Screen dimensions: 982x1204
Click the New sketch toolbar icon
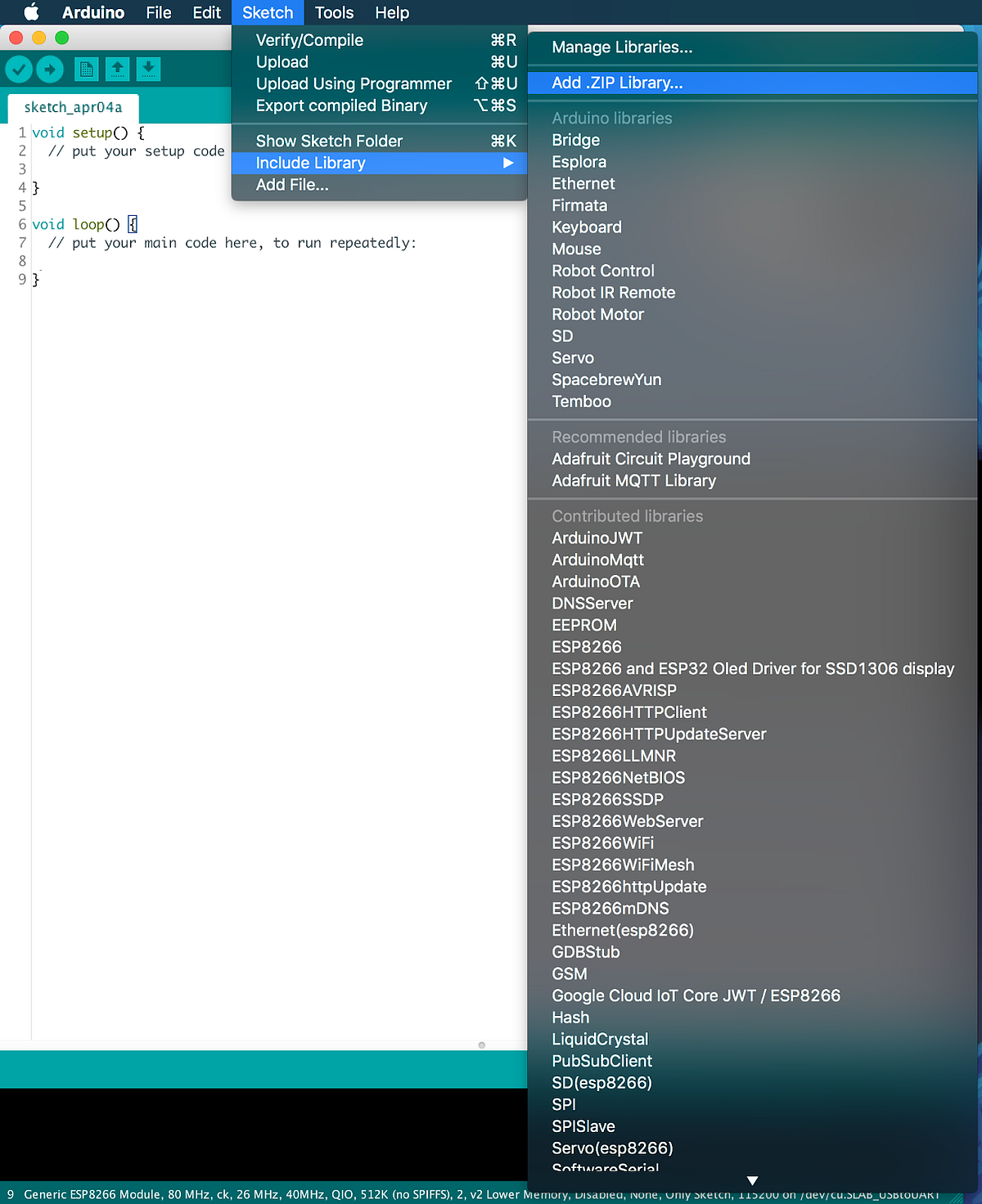86,70
